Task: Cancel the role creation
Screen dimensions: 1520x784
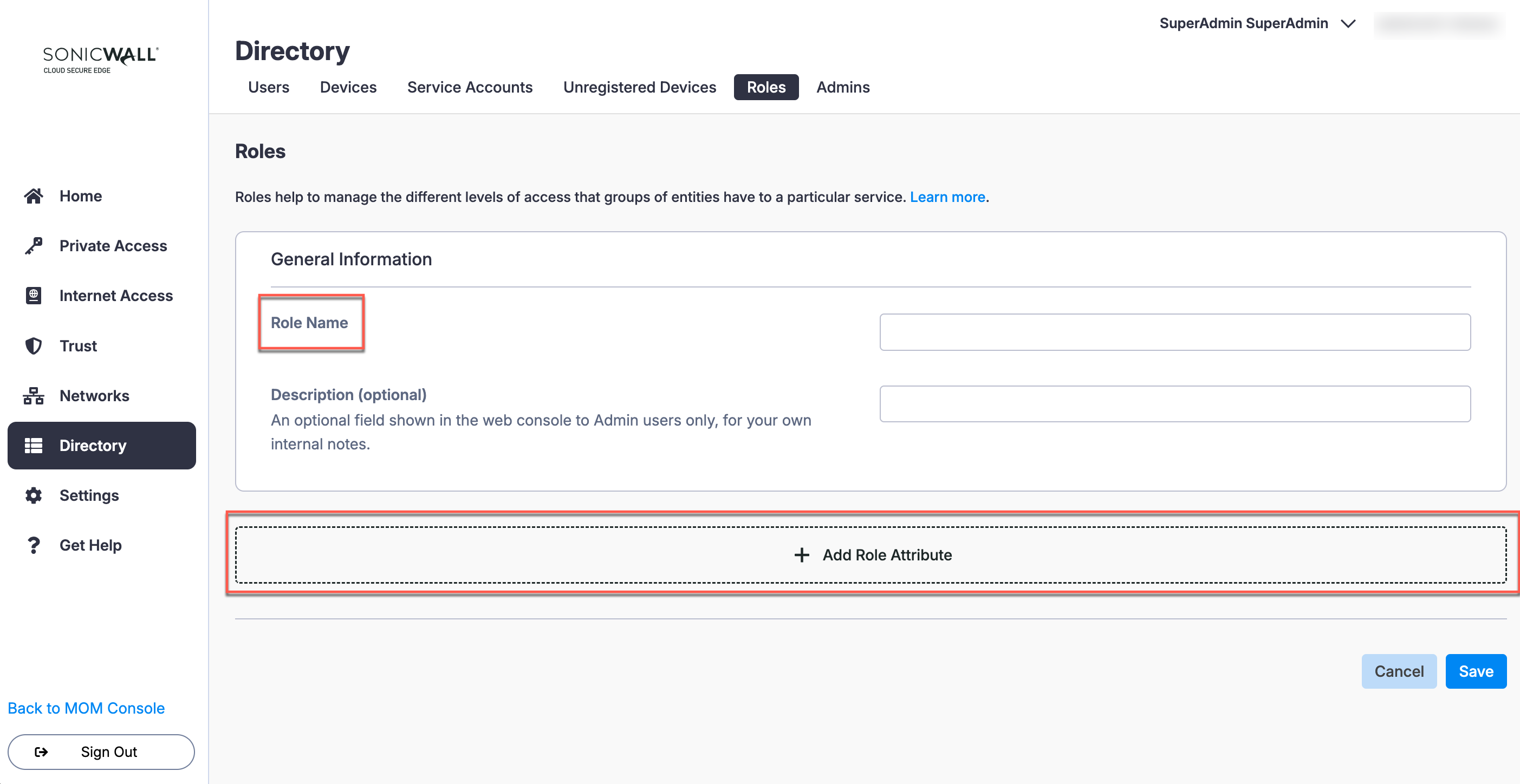Action: [x=1399, y=671]
